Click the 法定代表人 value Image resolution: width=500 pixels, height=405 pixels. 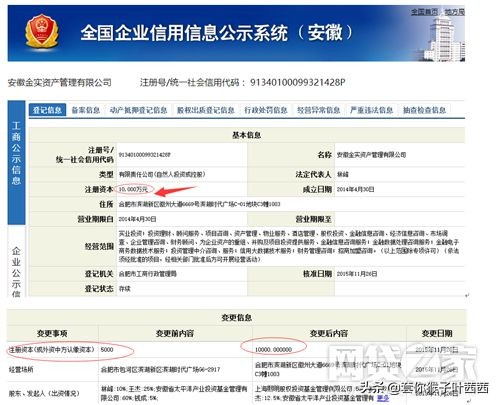tap(343, 174)
